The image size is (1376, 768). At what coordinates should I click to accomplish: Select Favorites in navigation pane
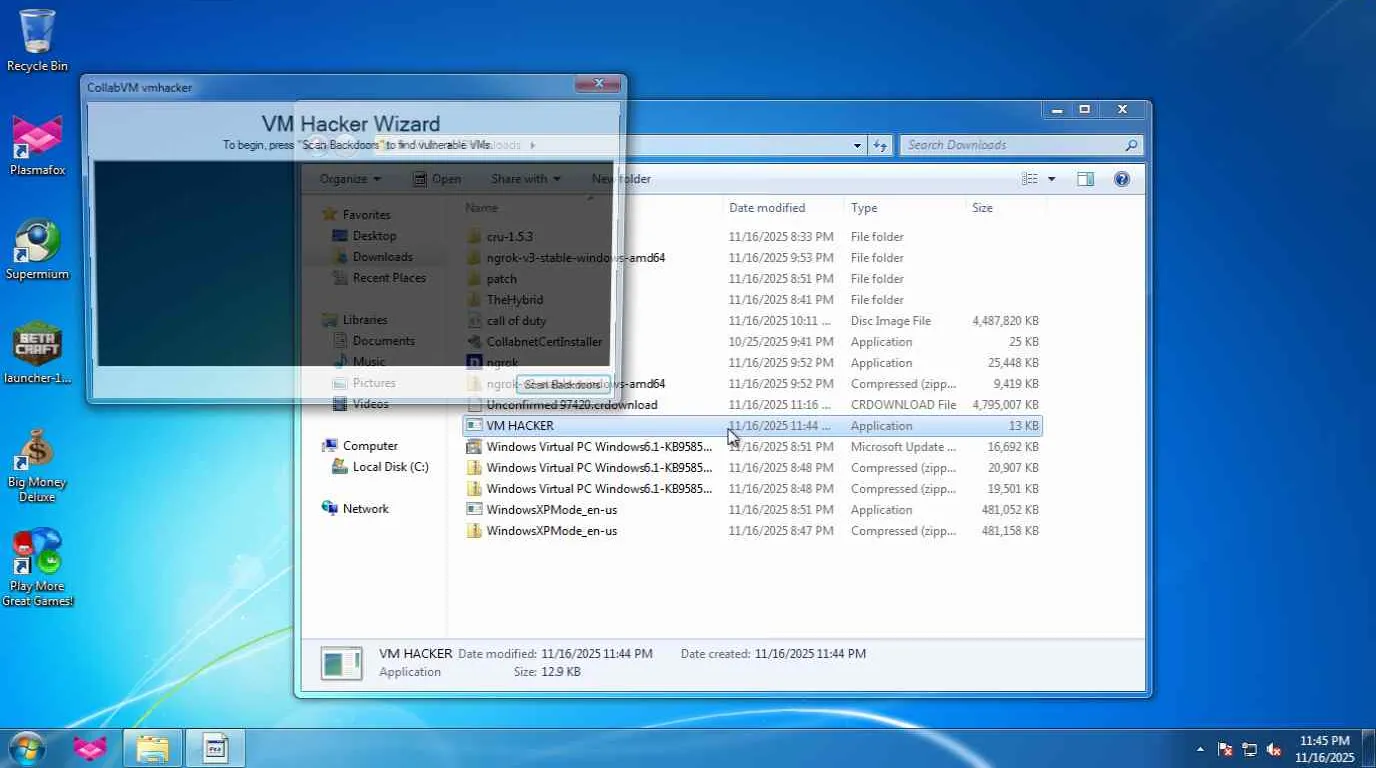click(366, 215)
